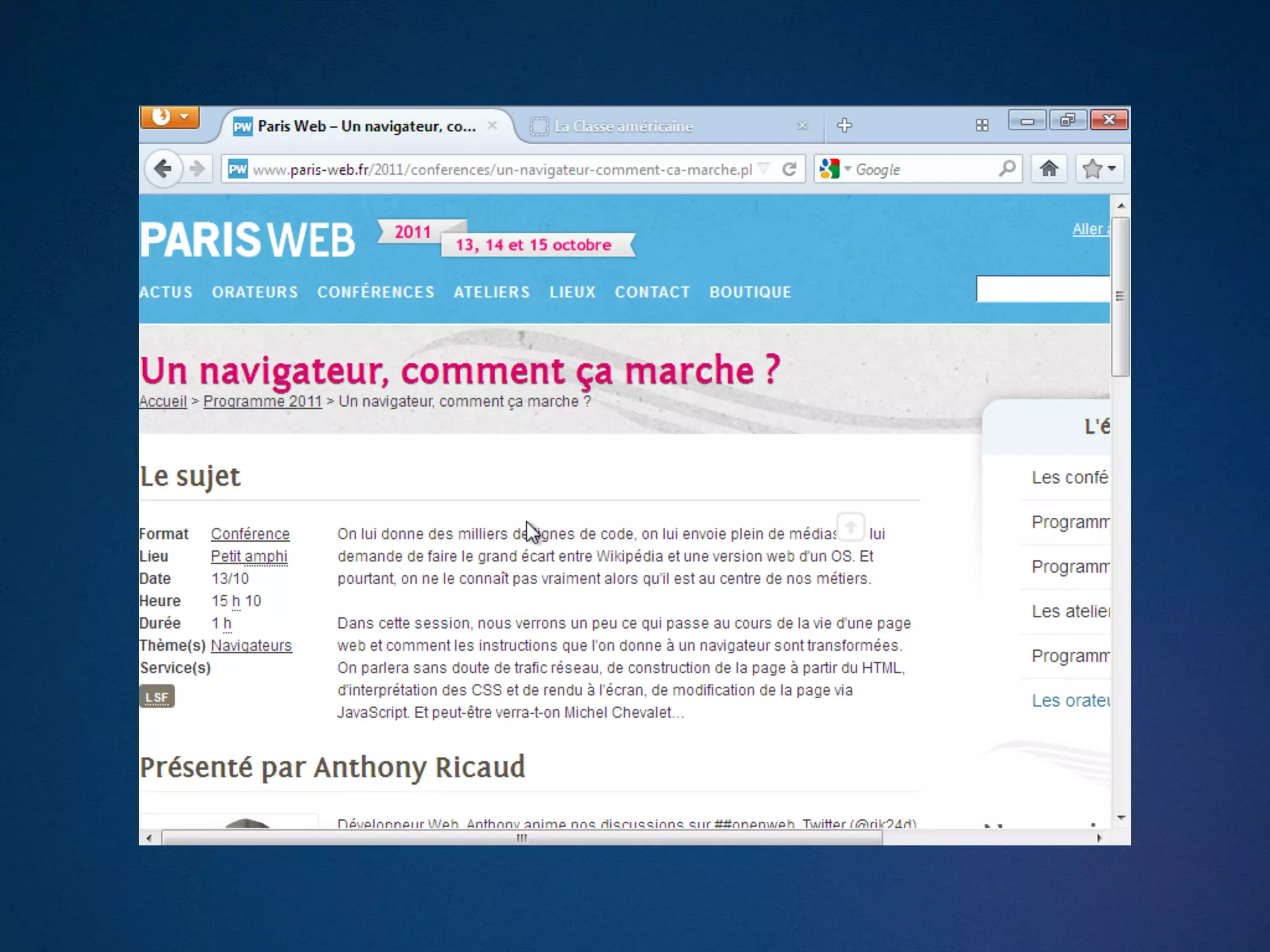The width and height of the screenshot is (1270, 952).
Task: Open the Home page icon
Action: click(1049, 169)
